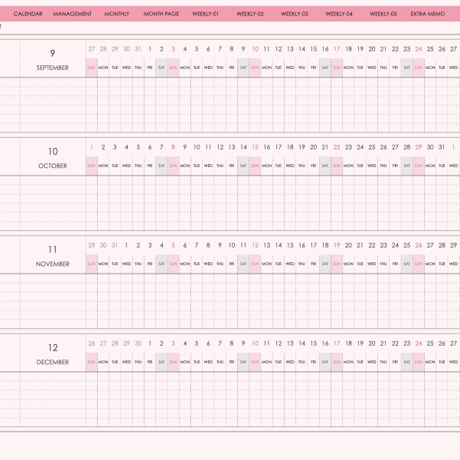The height and width of the screenshot is (460, 460).
Task: Select September date 20
Action: pos(372,49)
